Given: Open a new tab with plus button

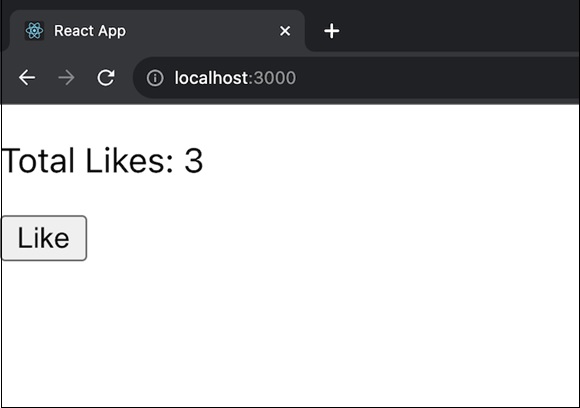Looking at the screenshot, I should [331, 31].
